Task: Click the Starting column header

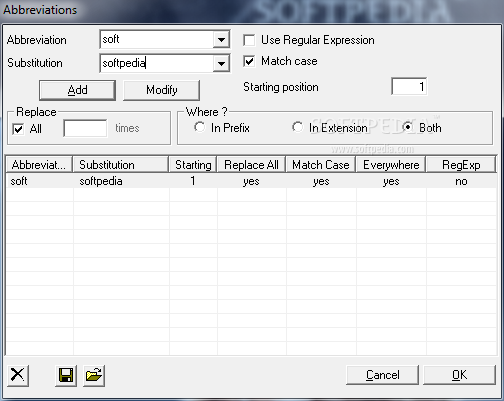Action: (x=193, y=165)
